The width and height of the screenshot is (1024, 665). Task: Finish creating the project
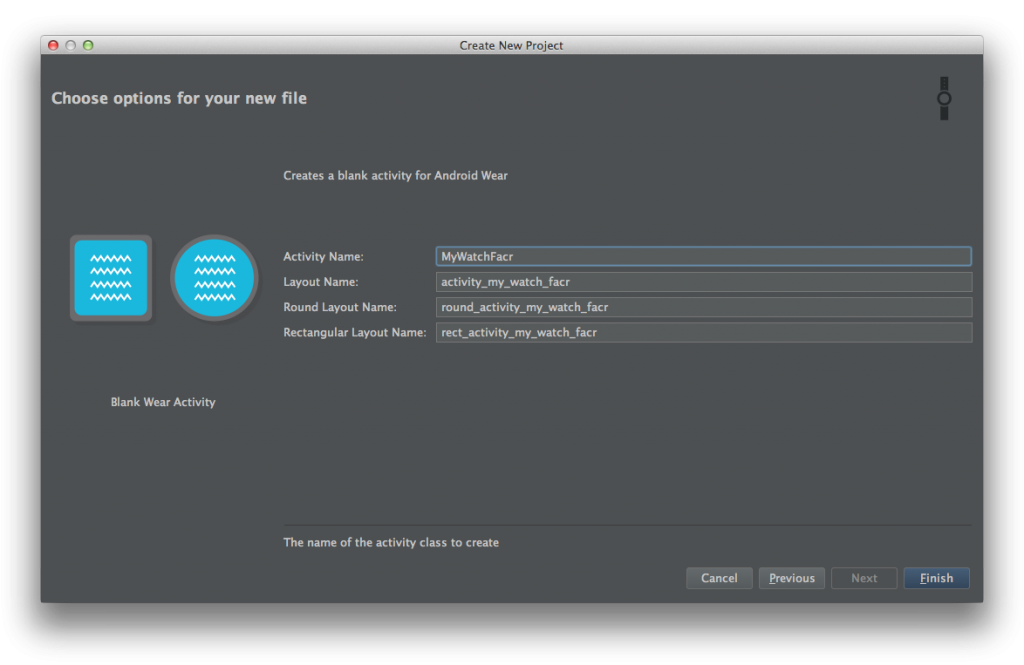(x=936, y=578)
